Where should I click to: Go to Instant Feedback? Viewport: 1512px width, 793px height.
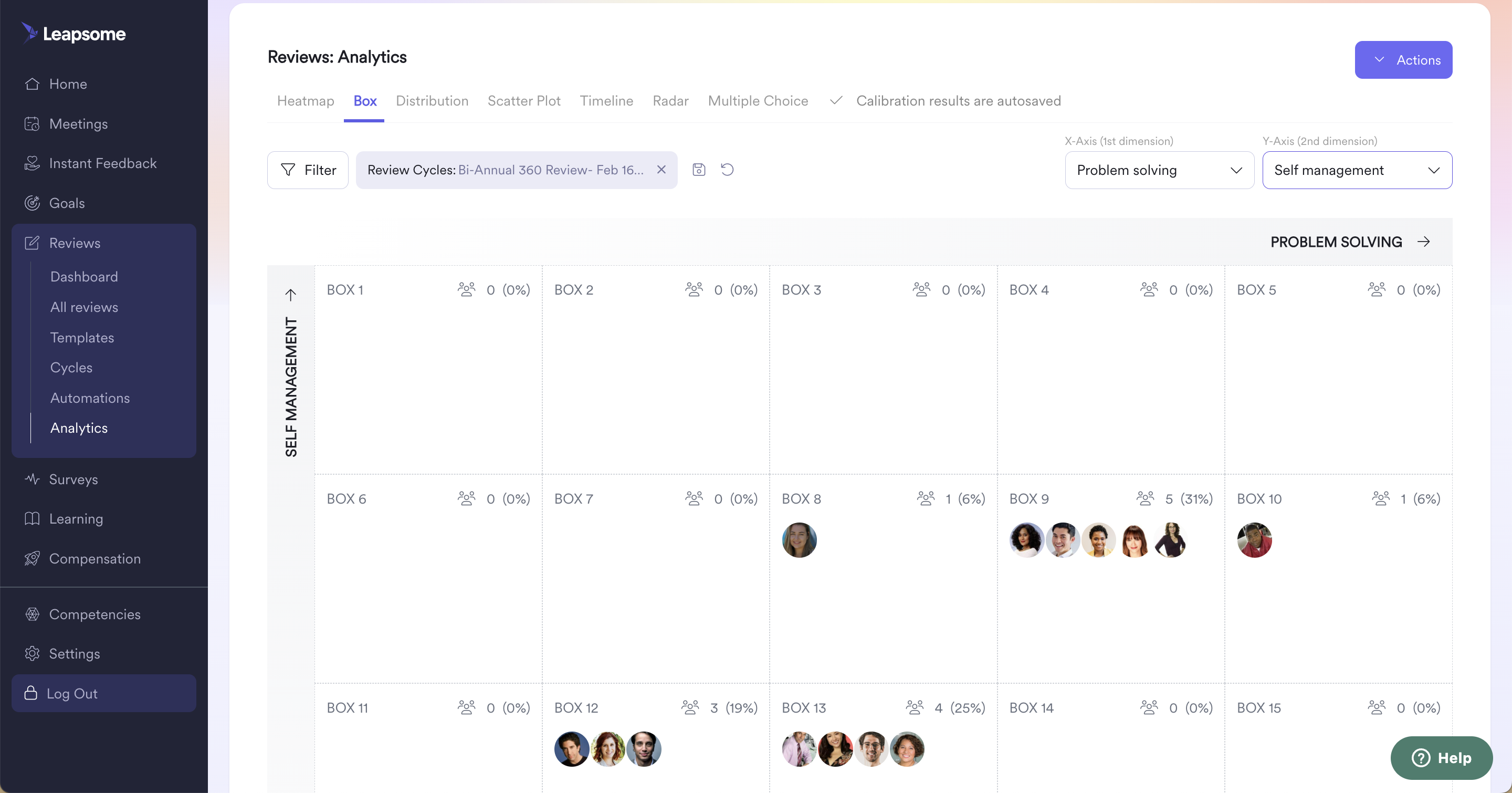[103, 163]
